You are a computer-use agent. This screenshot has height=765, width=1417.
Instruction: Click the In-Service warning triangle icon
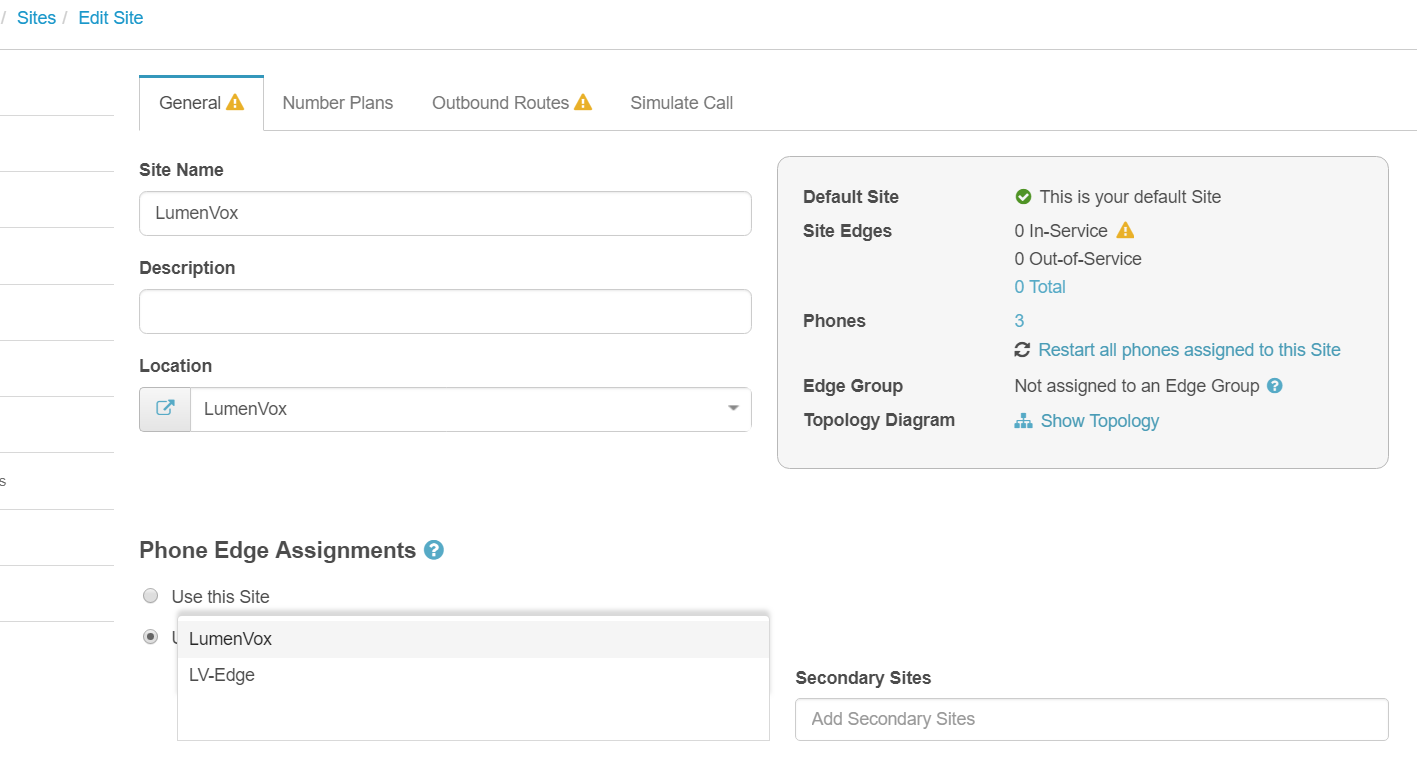(x=1125, y=231)
